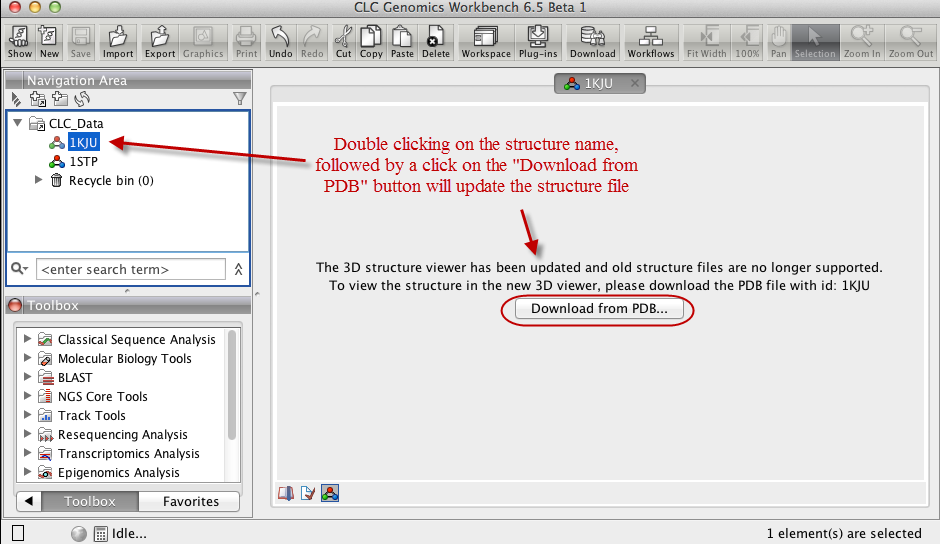Expand Classical Sequence Analysis folder
940x544 pixels.
[x=27, y=340]
